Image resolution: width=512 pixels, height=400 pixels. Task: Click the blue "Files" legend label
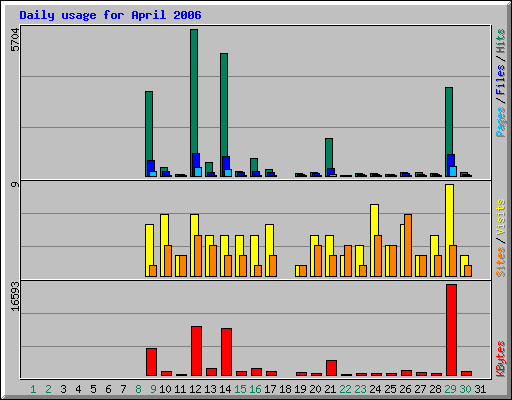(501, 79)
